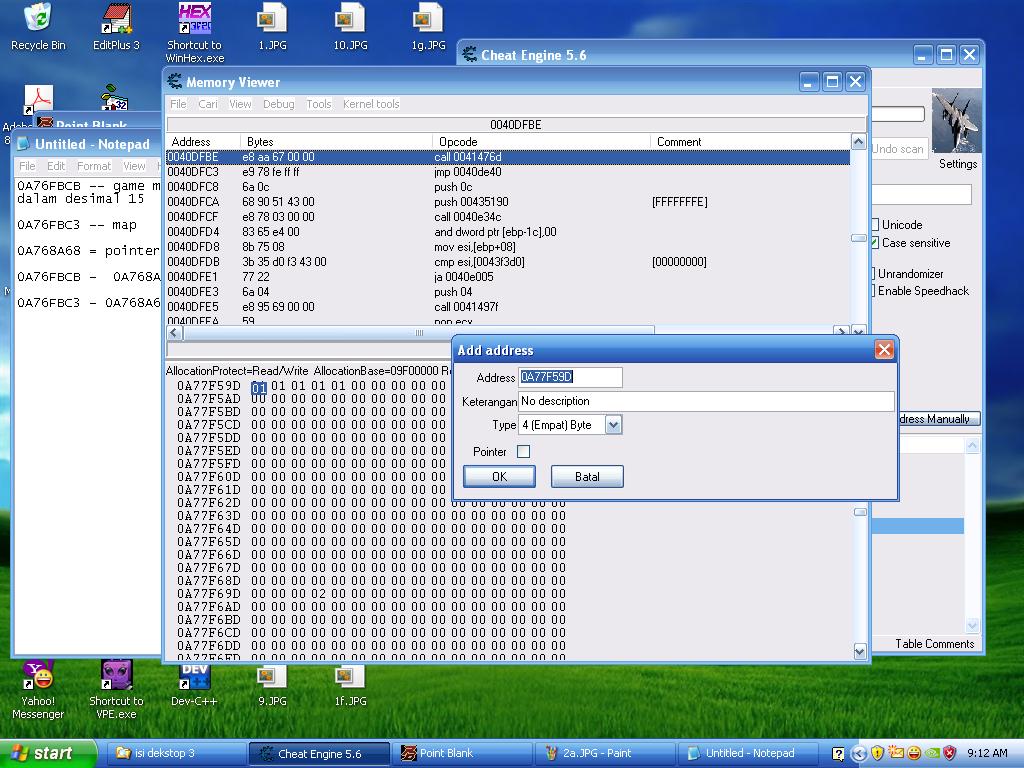
Task: Click Memory Viewer title bar icon
Action: pyautogui.click(x=174, y=82)
